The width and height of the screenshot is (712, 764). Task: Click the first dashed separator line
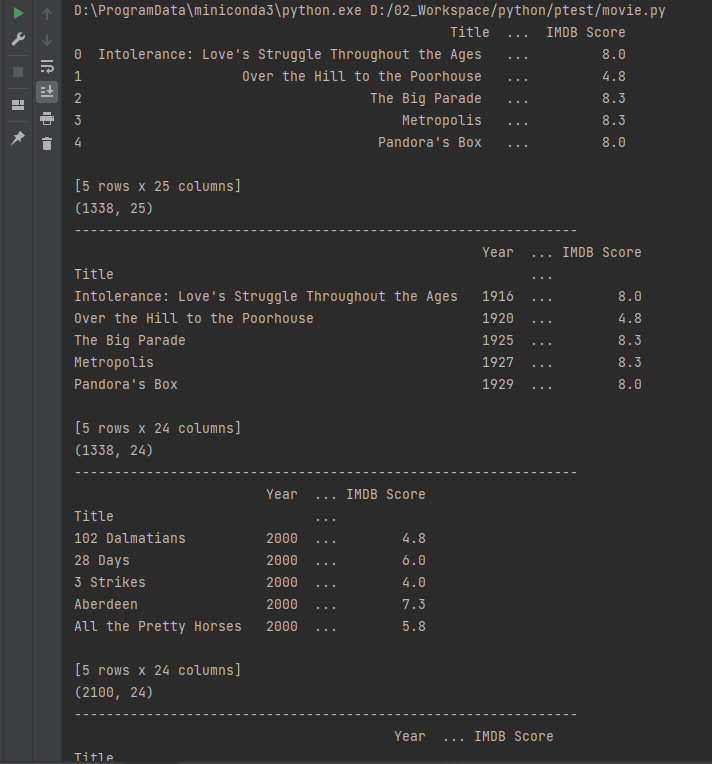[326, 230]
